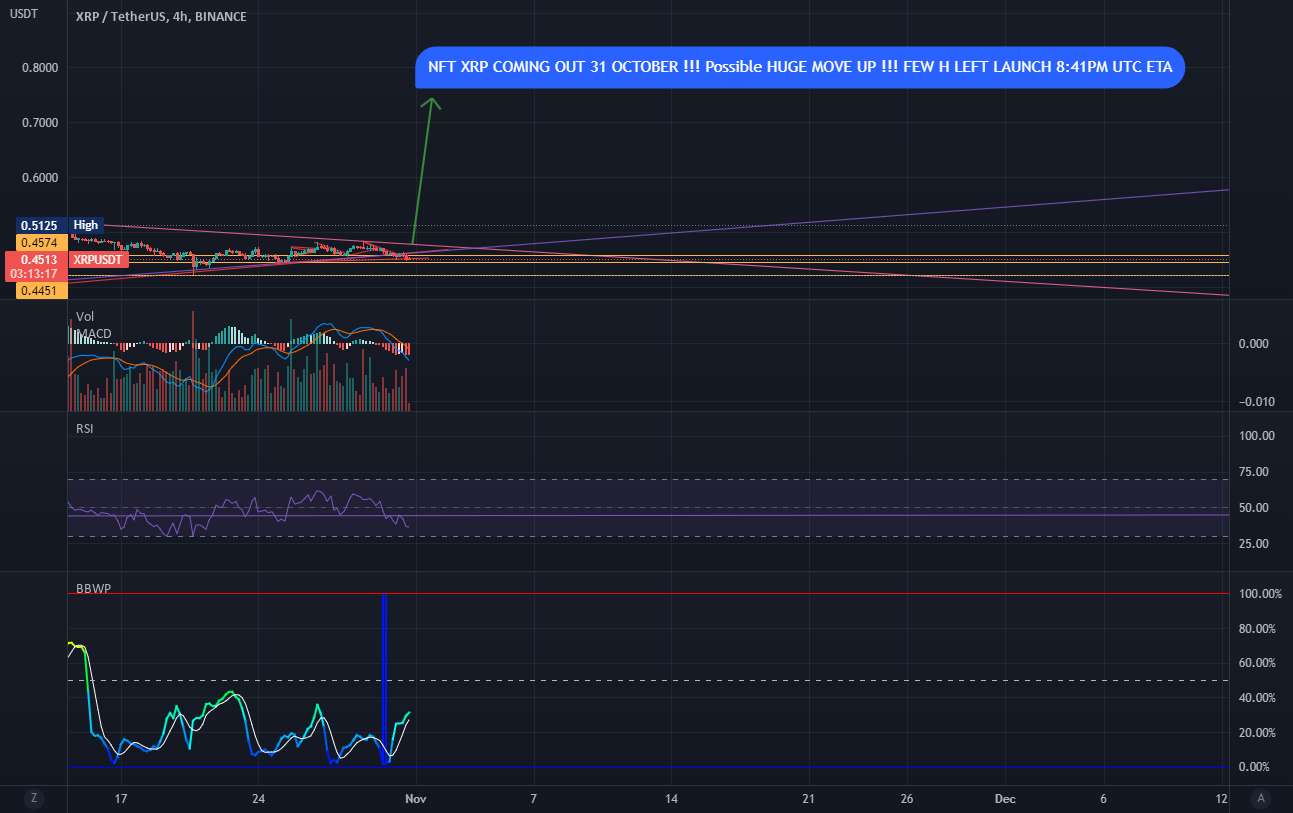The image size is (1293, 813).
Task: Click the 0.8000 price axis value
Action: (x=39, y=68)
